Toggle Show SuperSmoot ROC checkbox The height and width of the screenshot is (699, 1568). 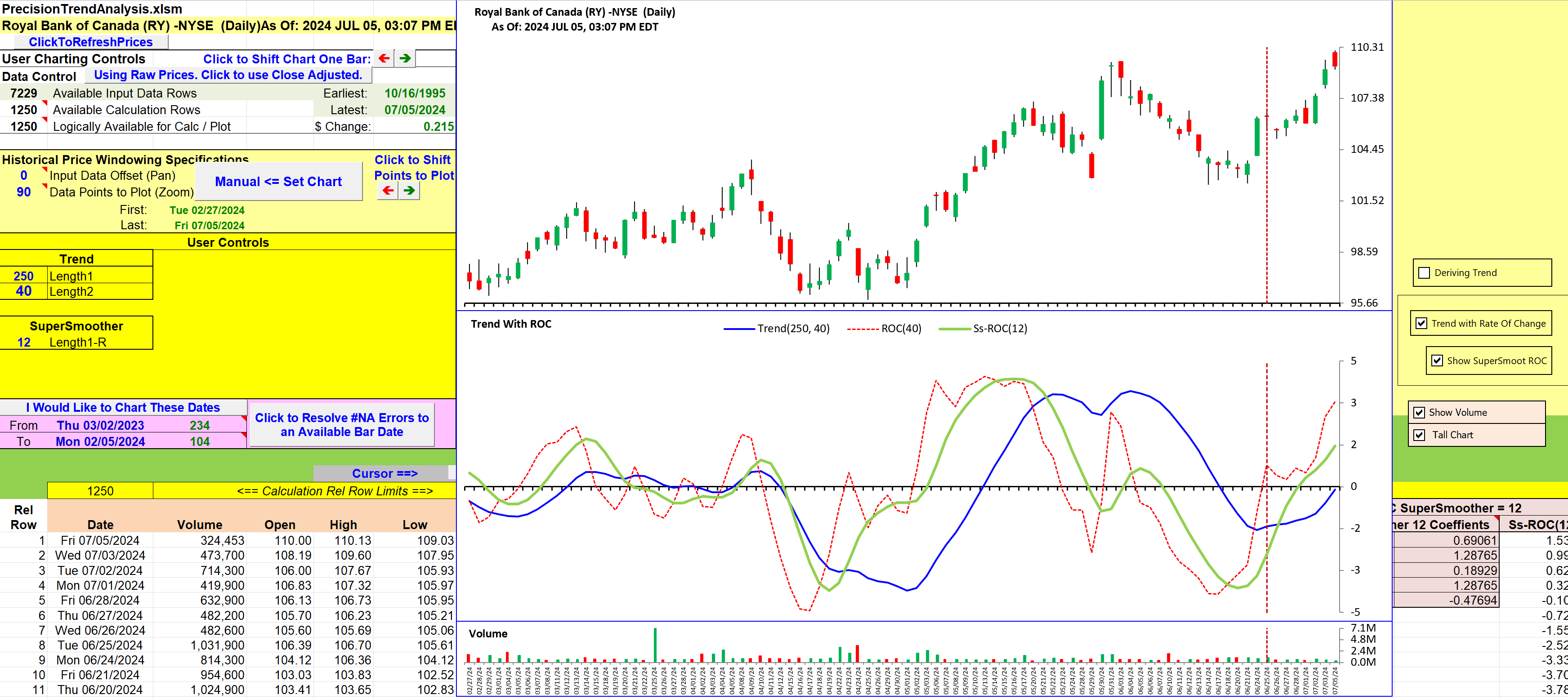click(x=1437, y=360)
